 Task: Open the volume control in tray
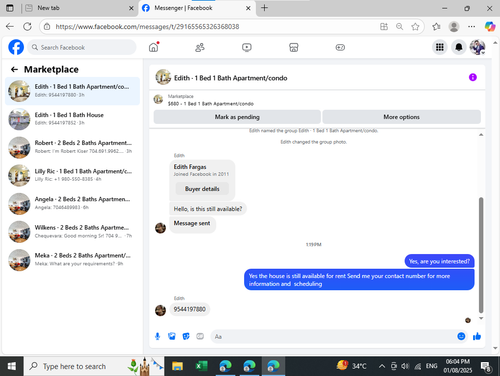(405, 366)
